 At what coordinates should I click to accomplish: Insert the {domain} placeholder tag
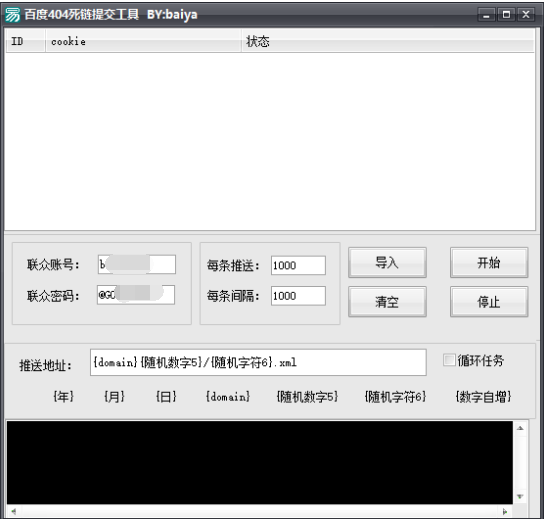click(x=228, y=396)
